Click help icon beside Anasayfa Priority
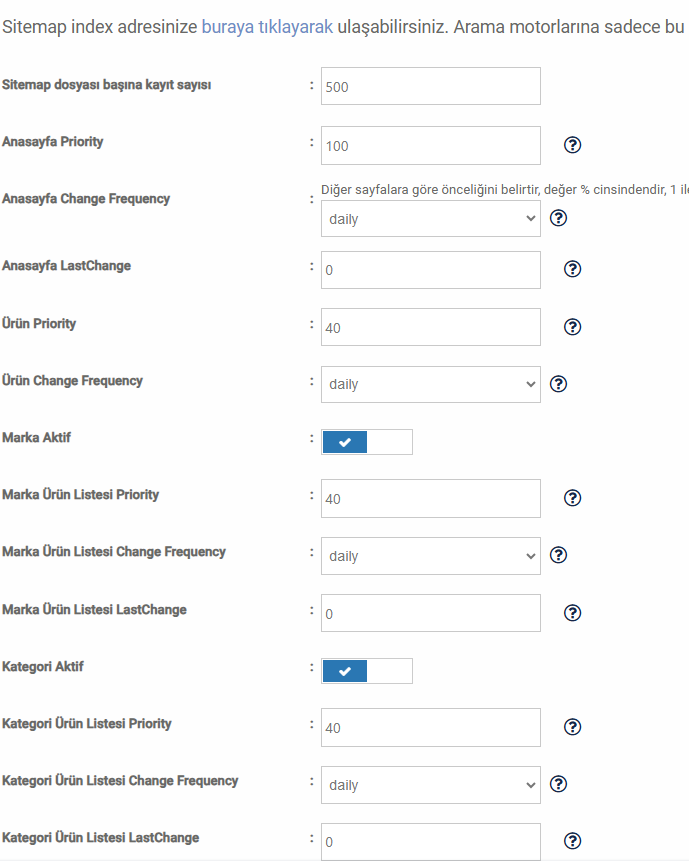This screenshot has width=689, height=861. tap(572, 145)
